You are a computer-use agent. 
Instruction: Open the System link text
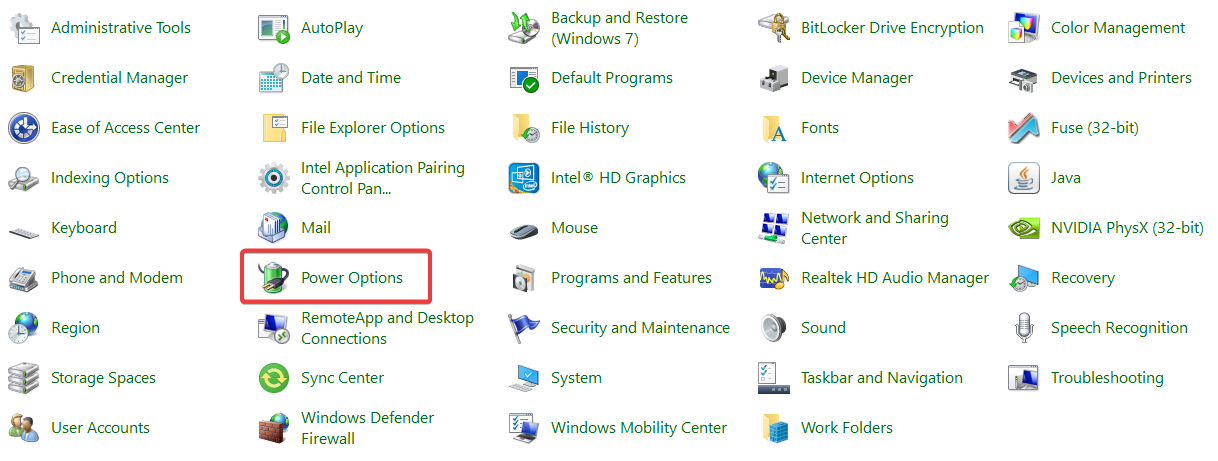coord(576,378)
